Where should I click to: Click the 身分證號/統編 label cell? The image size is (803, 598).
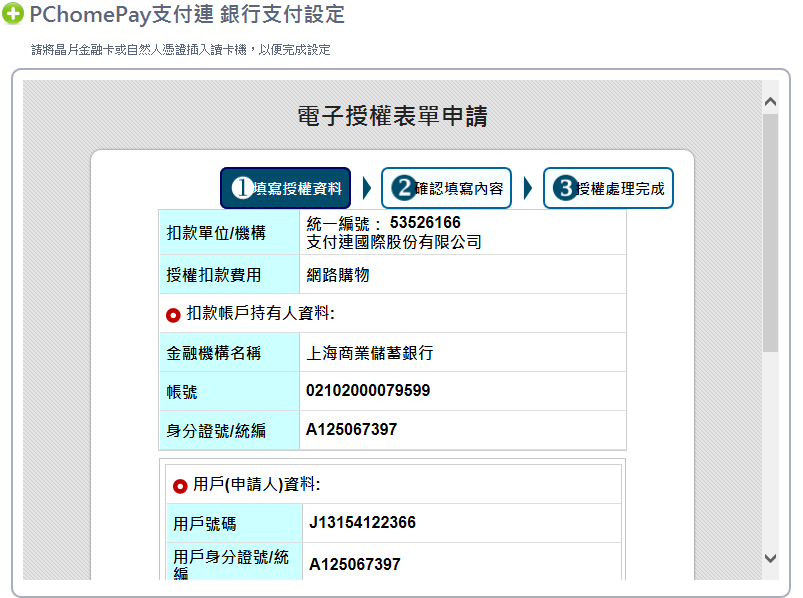(229, 430)
